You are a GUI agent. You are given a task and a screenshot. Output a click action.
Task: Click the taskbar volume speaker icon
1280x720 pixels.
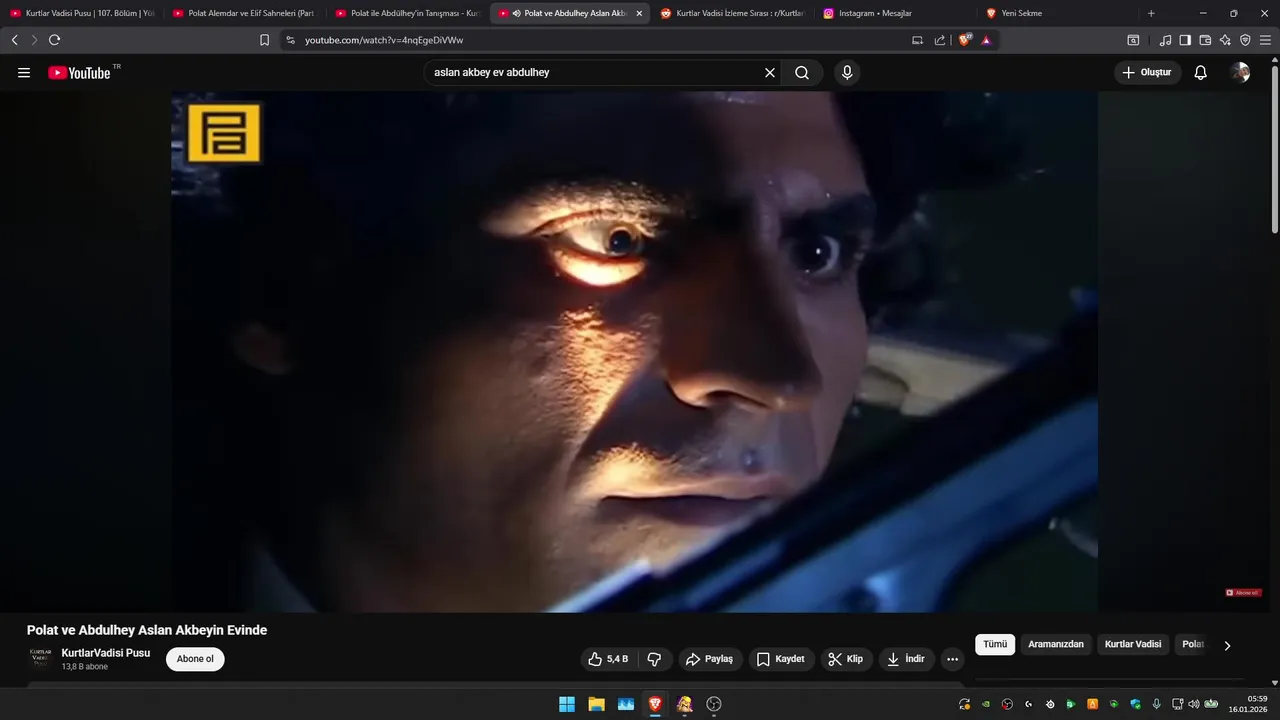click(1193, 704)
